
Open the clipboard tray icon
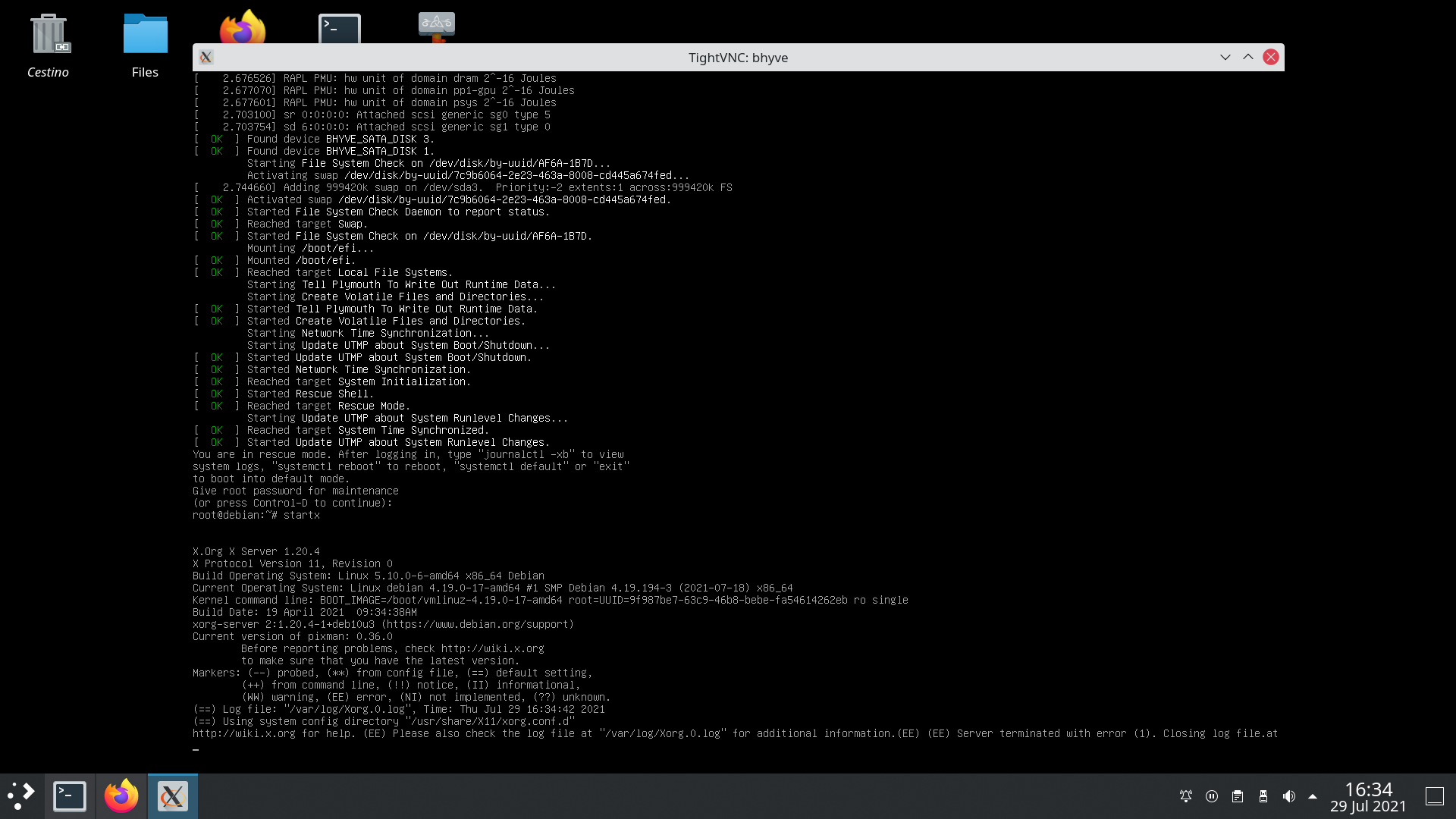point(1238,796)
